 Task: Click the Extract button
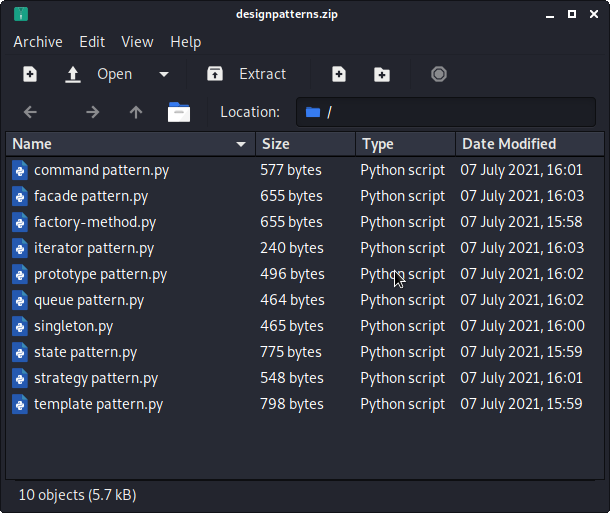coord(246,74)
